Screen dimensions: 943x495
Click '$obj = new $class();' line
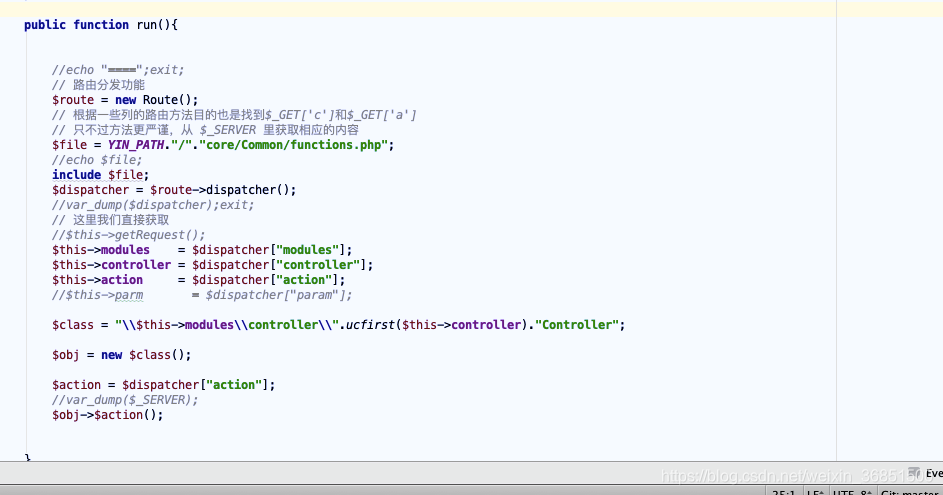tap(121, 355)
